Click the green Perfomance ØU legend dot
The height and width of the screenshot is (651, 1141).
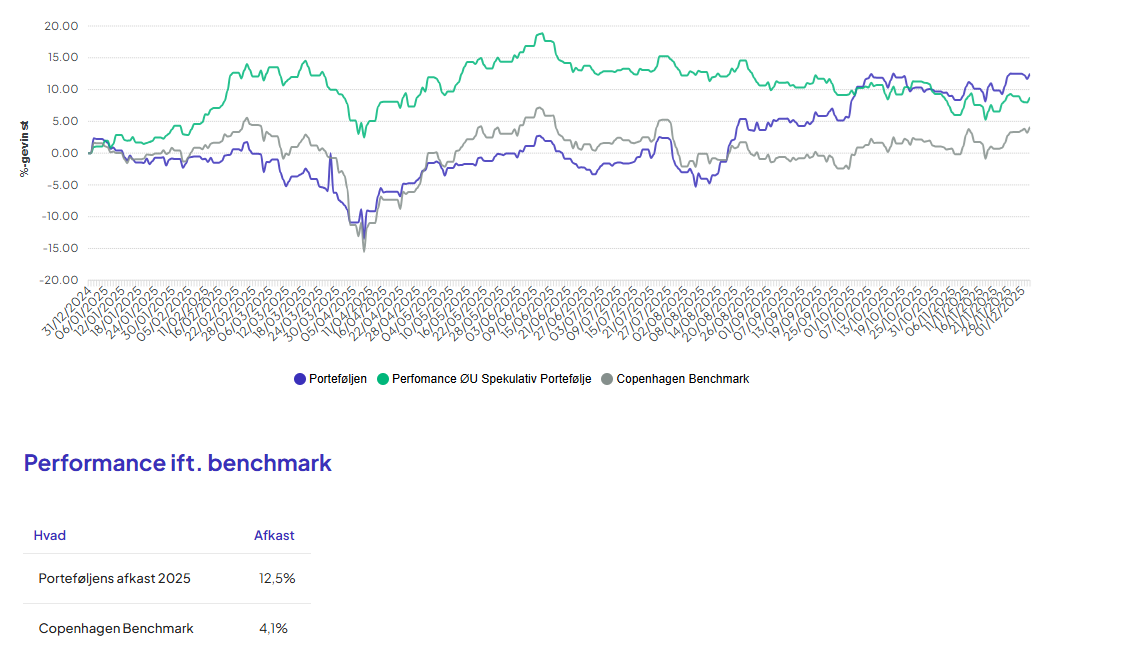pos(383,379)
